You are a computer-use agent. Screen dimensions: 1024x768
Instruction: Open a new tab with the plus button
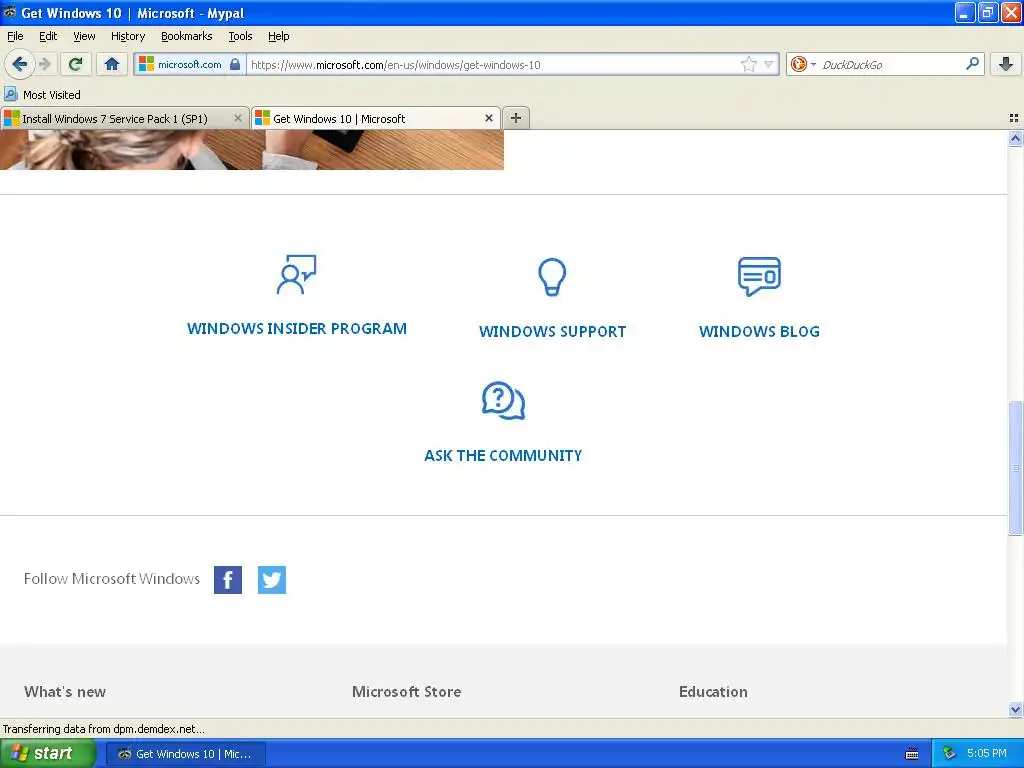pos(515,118)
